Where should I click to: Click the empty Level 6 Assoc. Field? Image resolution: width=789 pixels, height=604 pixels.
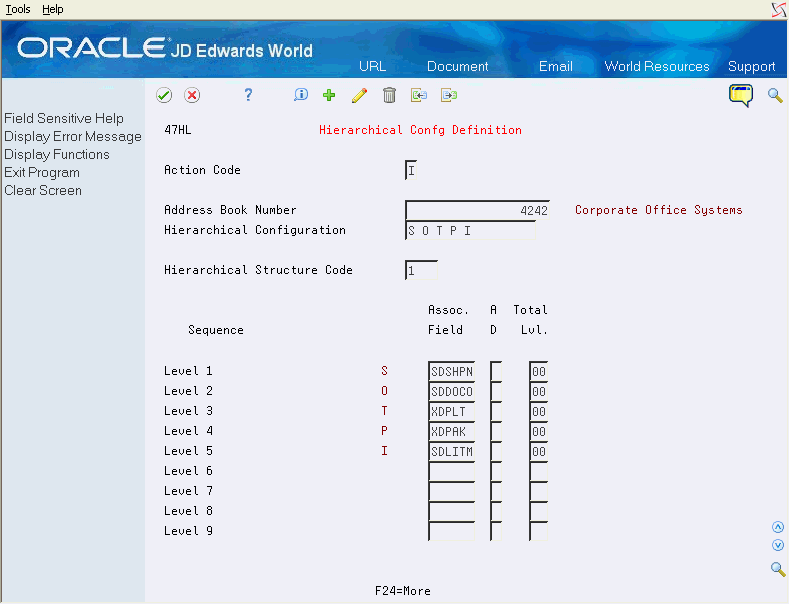coord(451,472)
